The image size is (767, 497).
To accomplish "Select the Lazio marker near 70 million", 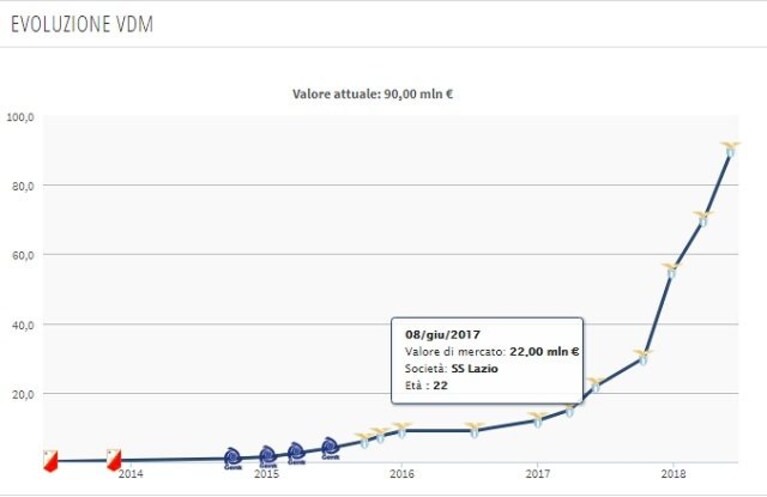I will (703, 219).
